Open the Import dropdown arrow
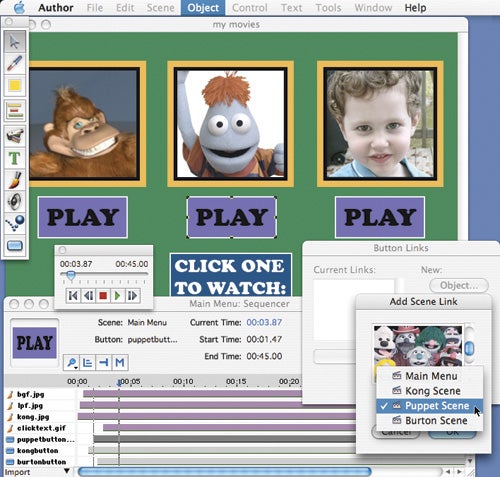Viewport: 500px width, 477px height. (67, 471)
